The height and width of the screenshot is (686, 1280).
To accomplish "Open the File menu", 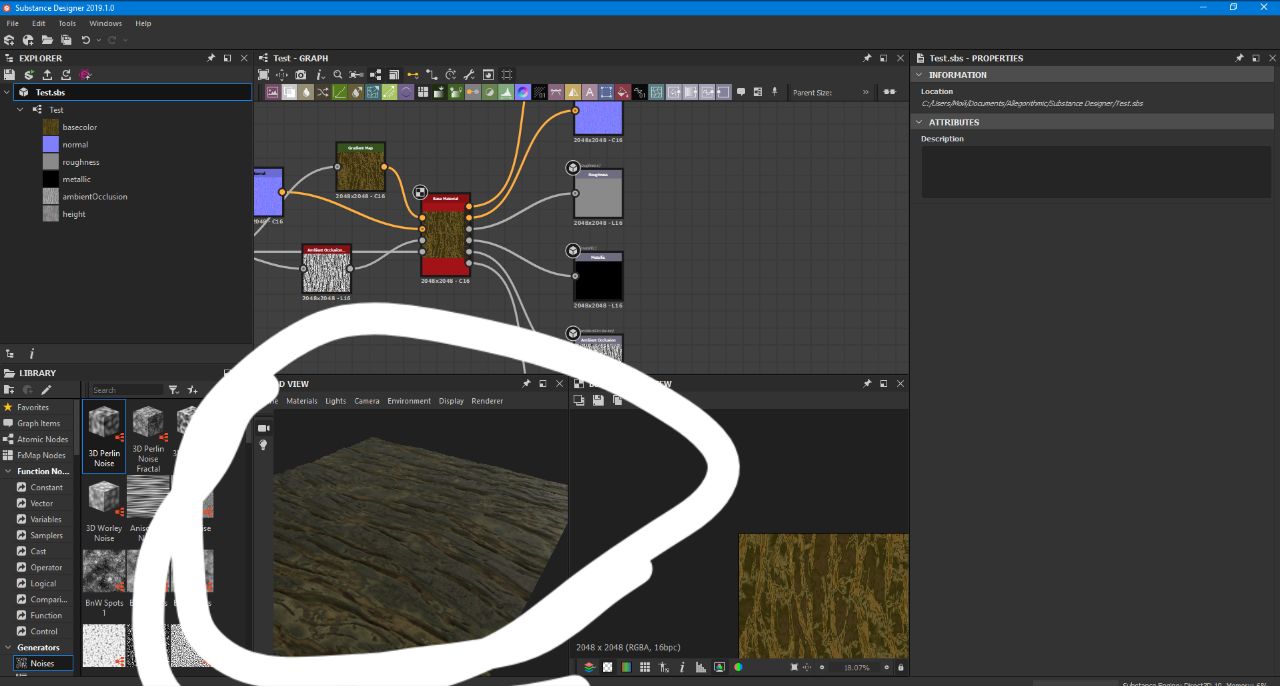I will point(13,23).
